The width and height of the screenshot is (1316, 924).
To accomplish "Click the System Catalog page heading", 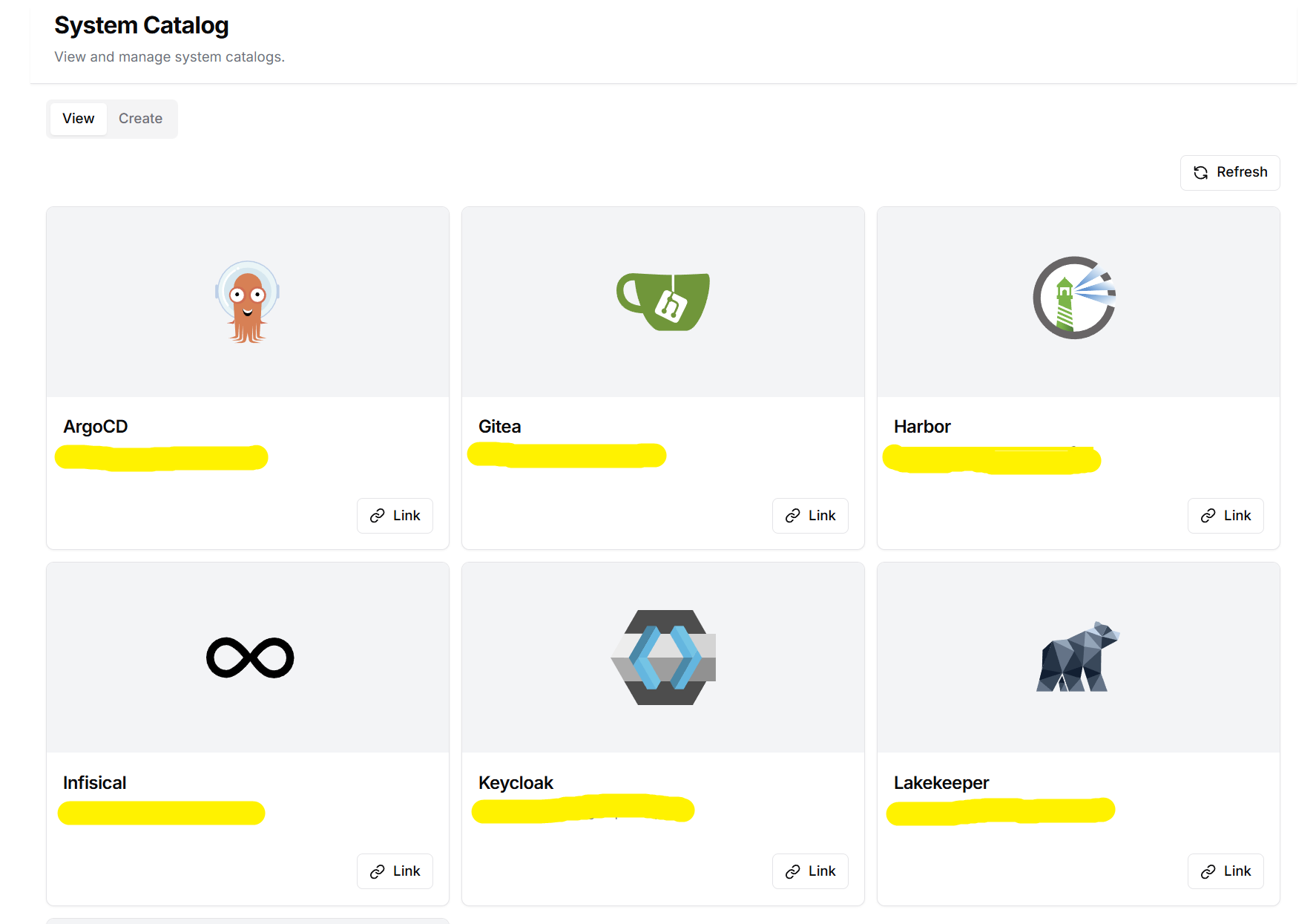I will coord(142,26).
